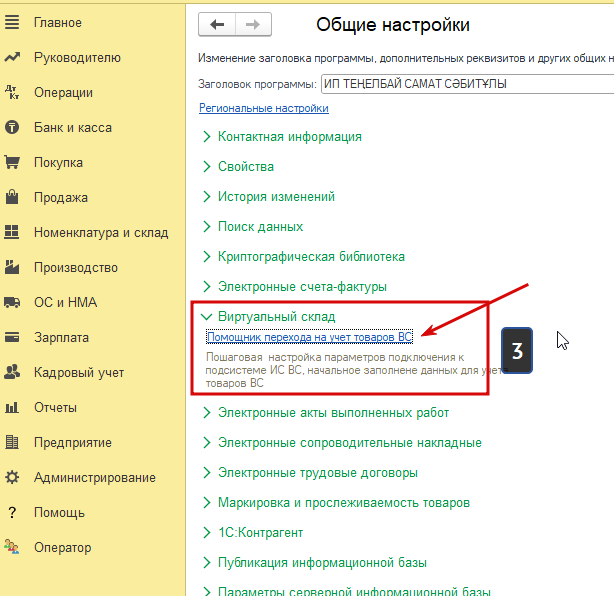Screen dimensions: 614x596
Task: Open the Отчеты section
Action: (x=55, y=407)
